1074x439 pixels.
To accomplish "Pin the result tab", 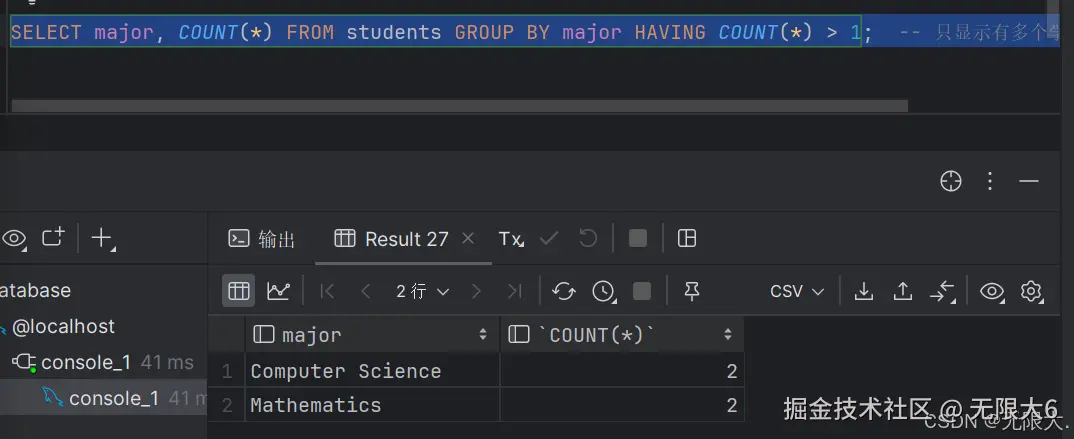I will click(691, 291).
